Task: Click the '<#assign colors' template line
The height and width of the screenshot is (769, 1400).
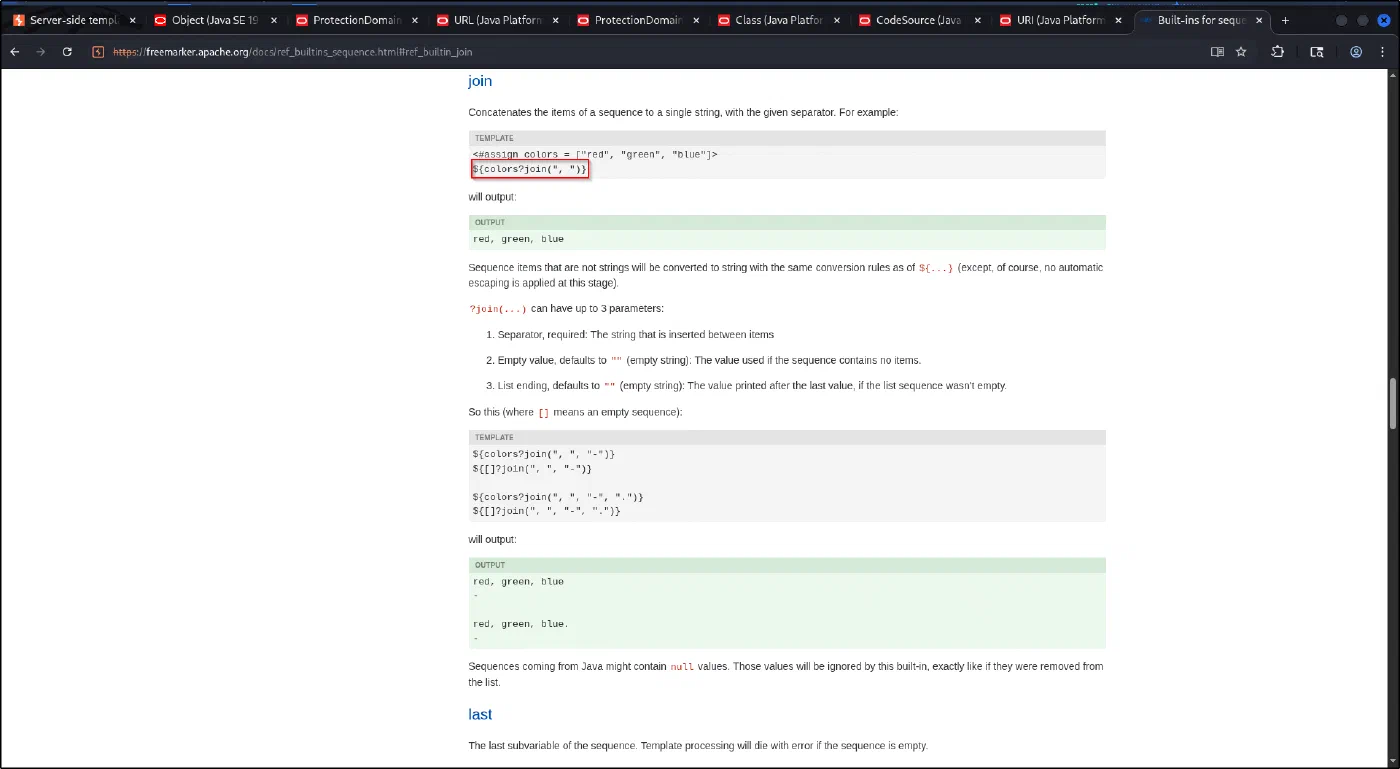Action: (595, 154)
